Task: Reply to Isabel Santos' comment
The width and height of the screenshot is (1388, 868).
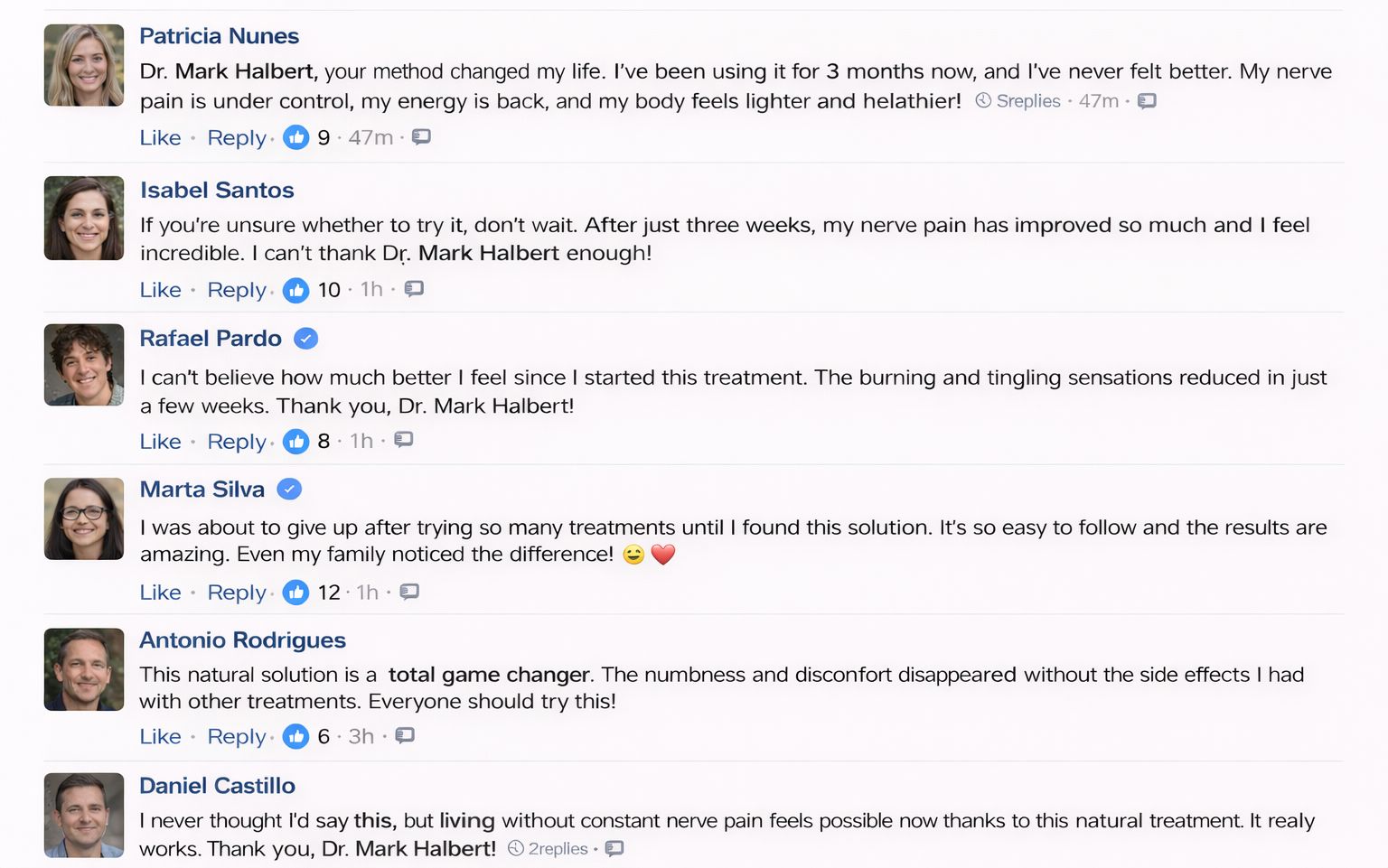Action: click(x=237, y=290)
